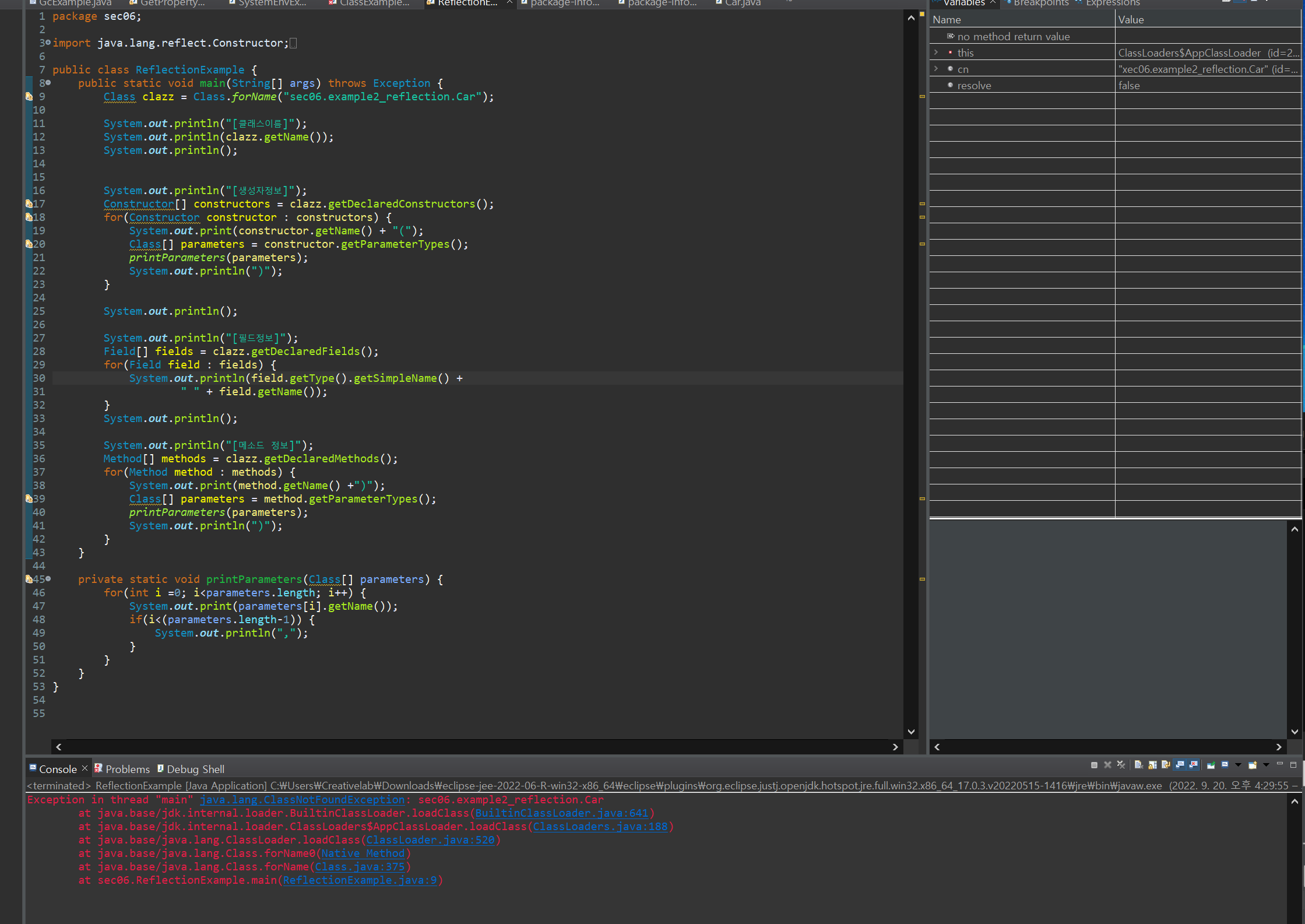Click editor horizontal scrollbar right arrow
Screen dimensions: 1305x924
click(895, 747)
